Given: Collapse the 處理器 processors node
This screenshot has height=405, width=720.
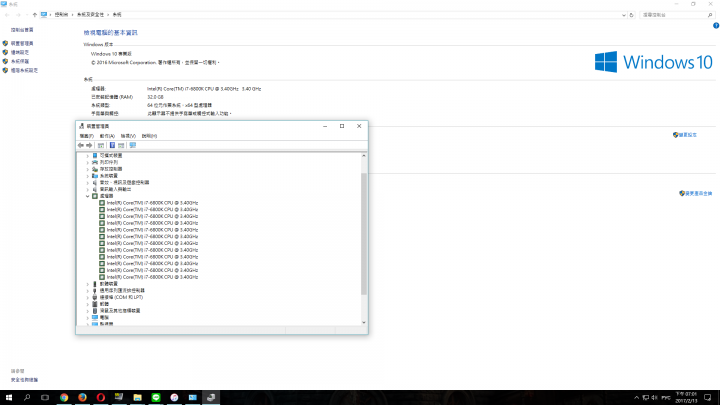Looking at the screenshot, I should 88,196.
